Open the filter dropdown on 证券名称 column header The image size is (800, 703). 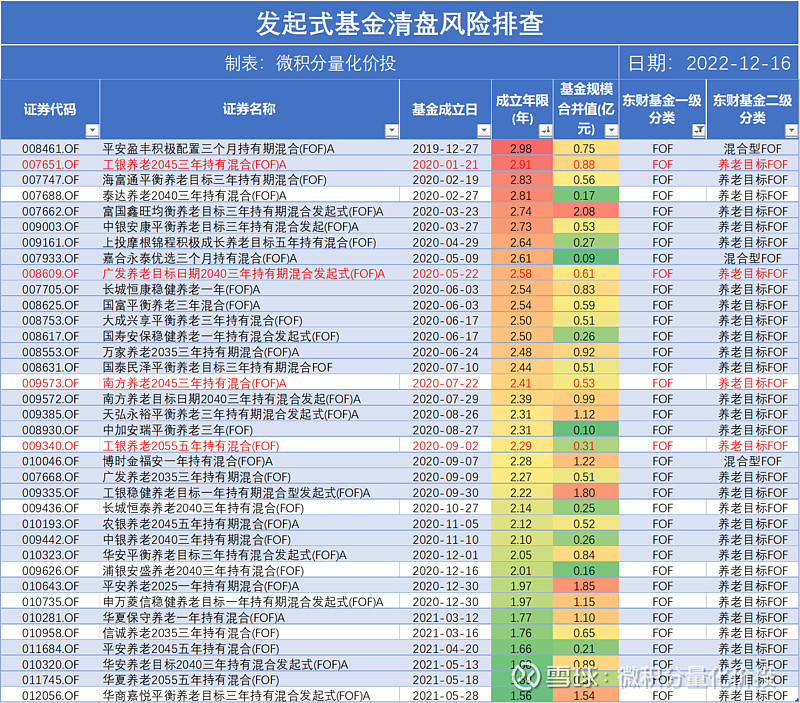click(x=389, y=129)
